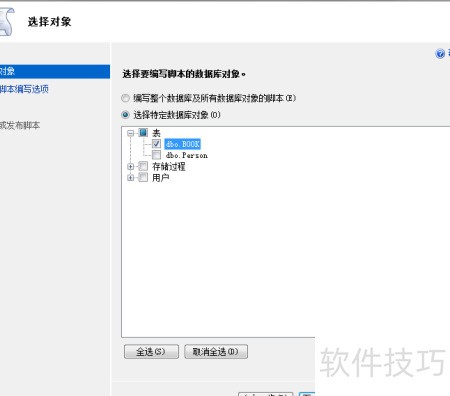The width and height of the screenshot is (450, 396).
Task: Click the 全选(S) button
Action: click(151, 352)
